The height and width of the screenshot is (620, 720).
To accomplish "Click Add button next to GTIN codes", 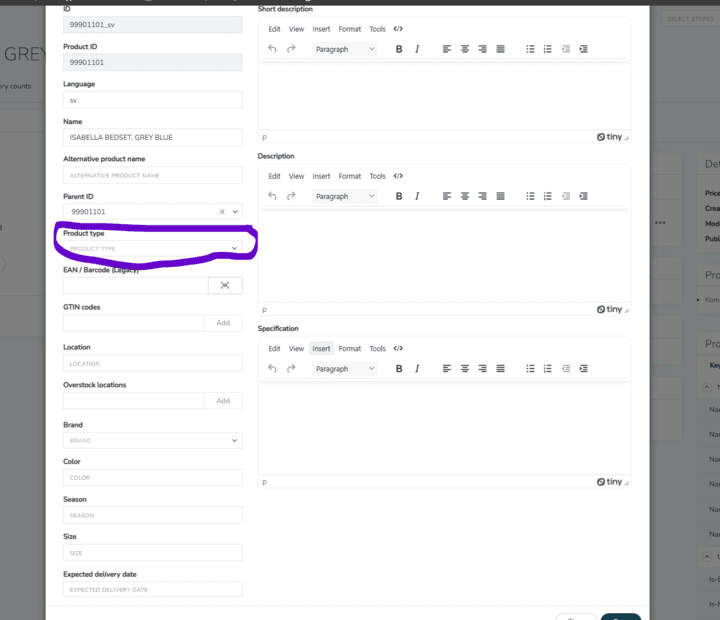I will coord(223,323).
